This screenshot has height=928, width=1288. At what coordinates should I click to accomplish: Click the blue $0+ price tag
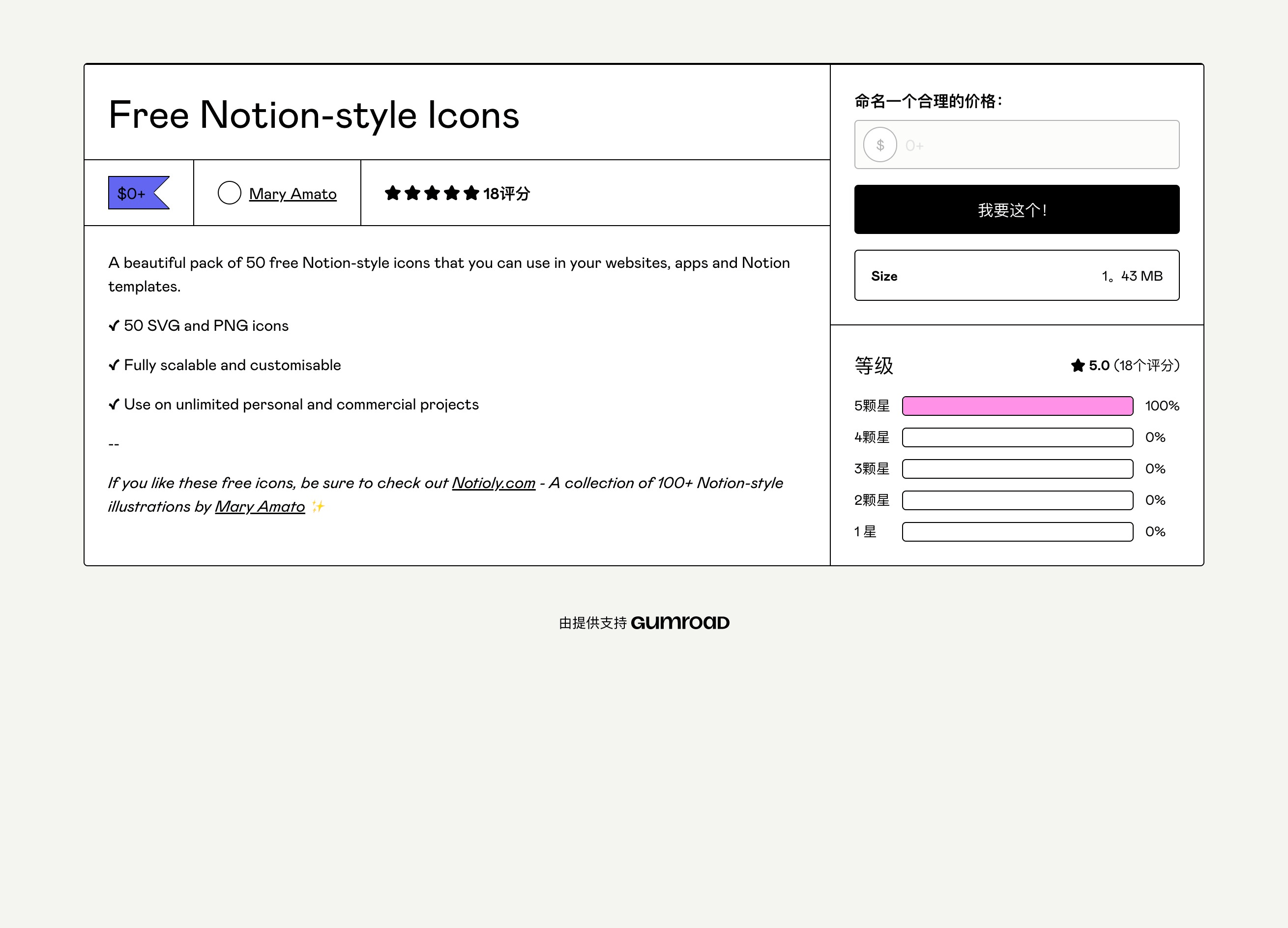pos(139,193)
